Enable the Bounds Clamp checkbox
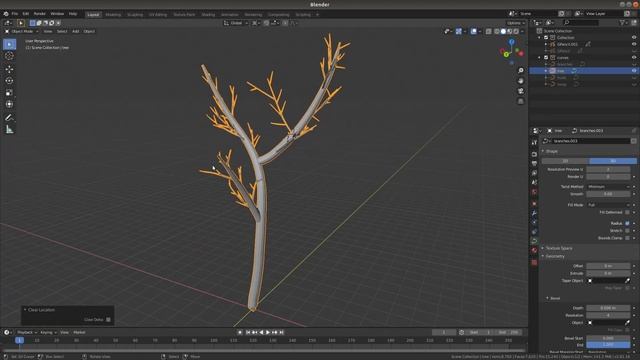The image size is (640, 360). pos(627,238)
